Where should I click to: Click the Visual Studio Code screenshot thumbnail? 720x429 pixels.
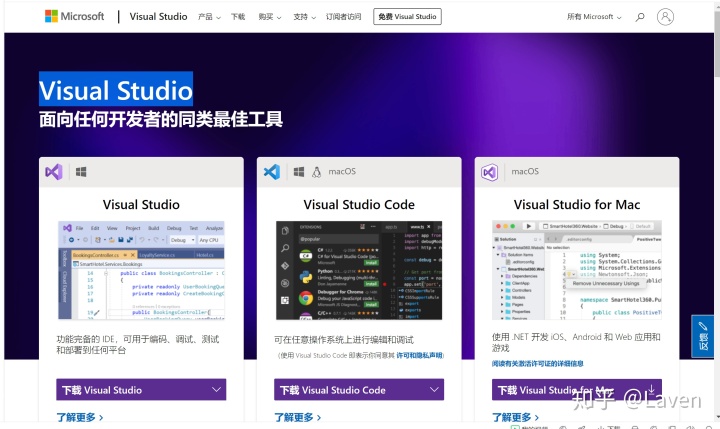pyautogui.click(x=359, y=270)
